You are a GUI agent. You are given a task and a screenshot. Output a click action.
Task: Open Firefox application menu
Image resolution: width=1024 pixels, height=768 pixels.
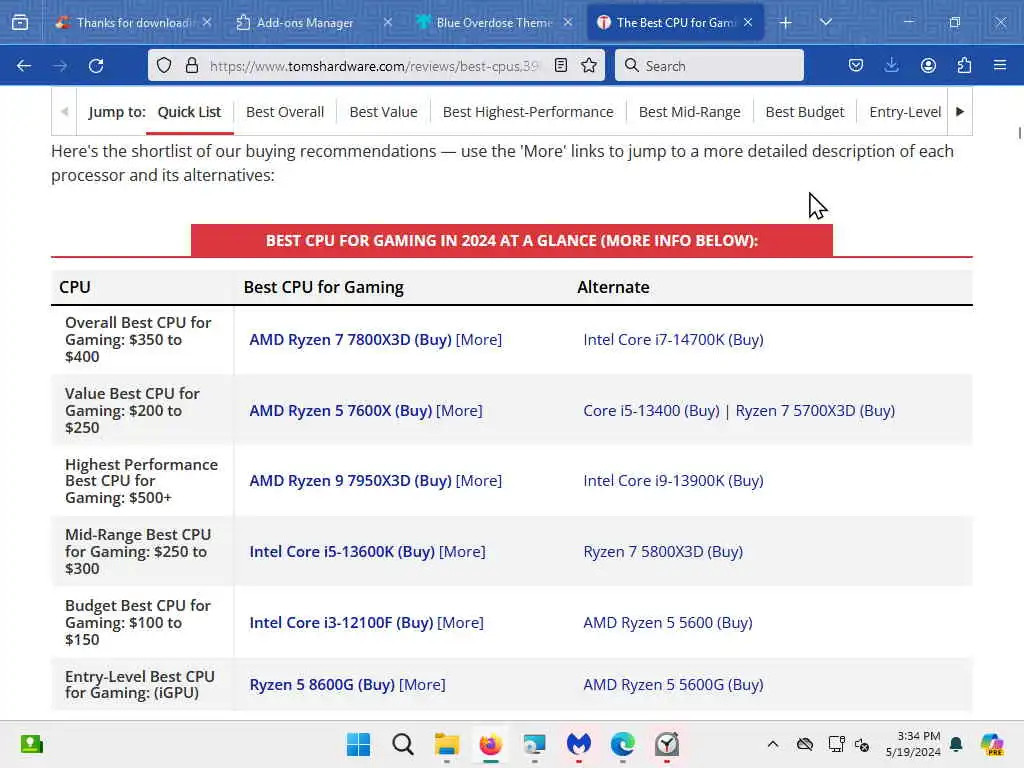1000,65
